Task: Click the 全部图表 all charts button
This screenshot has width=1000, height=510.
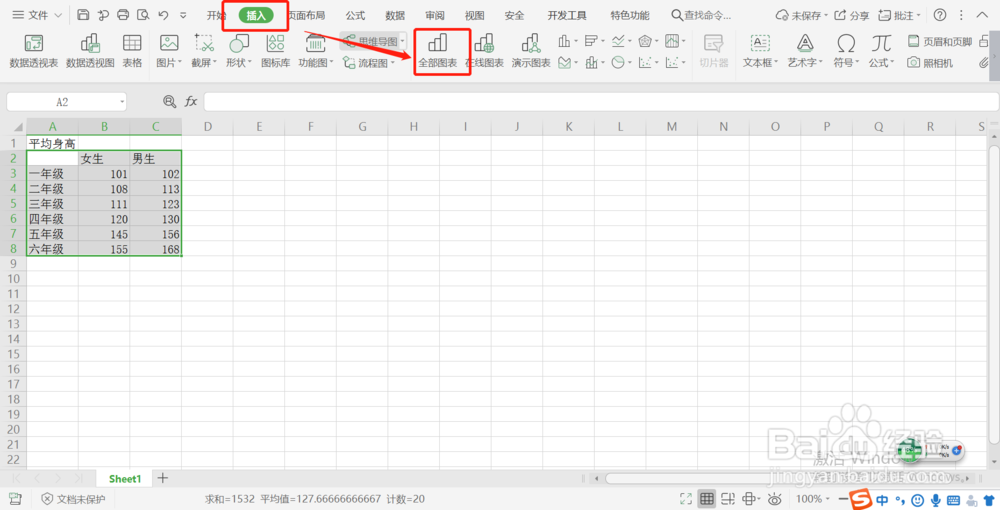Action: tap(438, 51)
